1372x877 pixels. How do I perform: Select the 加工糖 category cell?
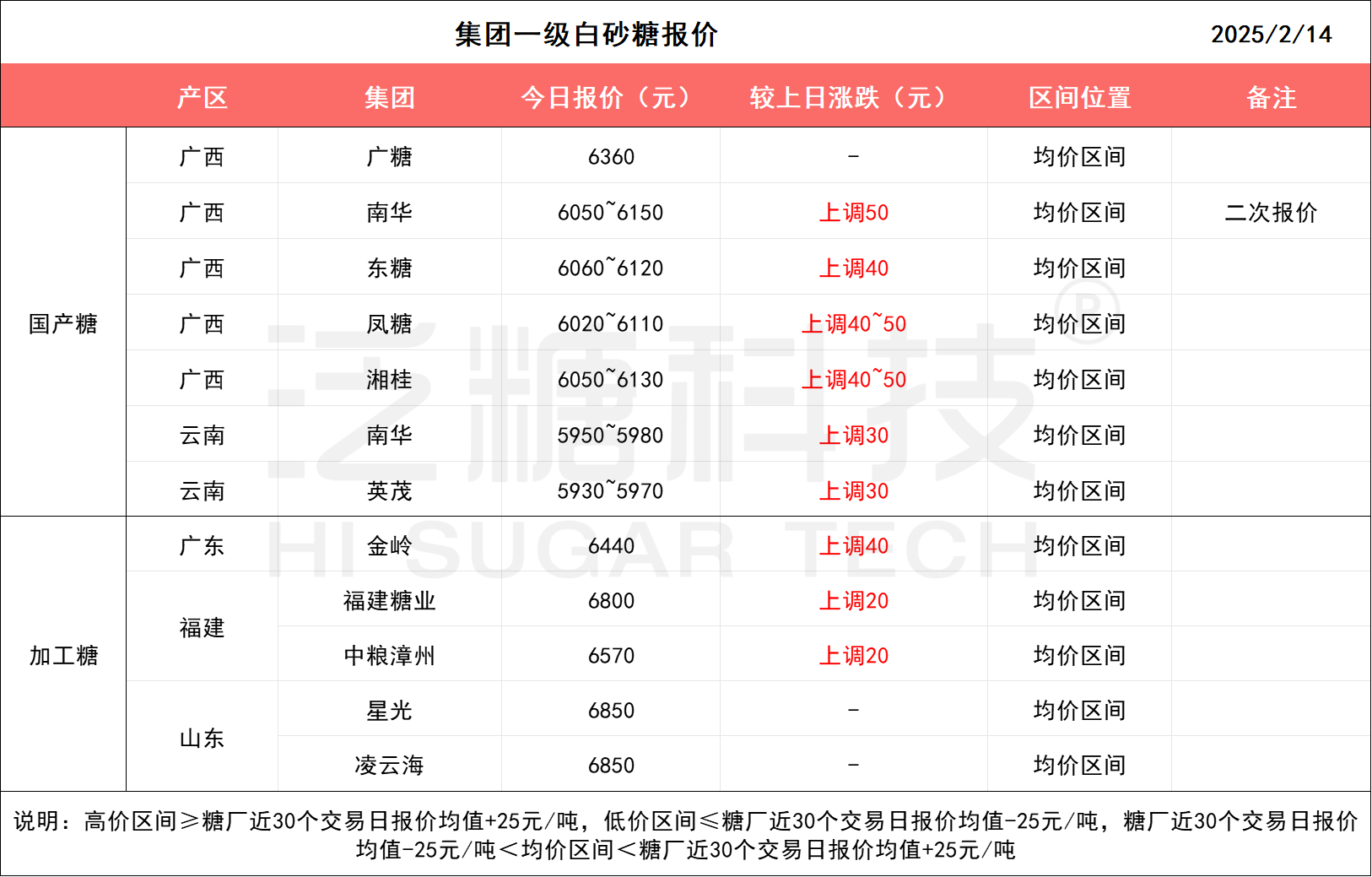coord(63,656)
